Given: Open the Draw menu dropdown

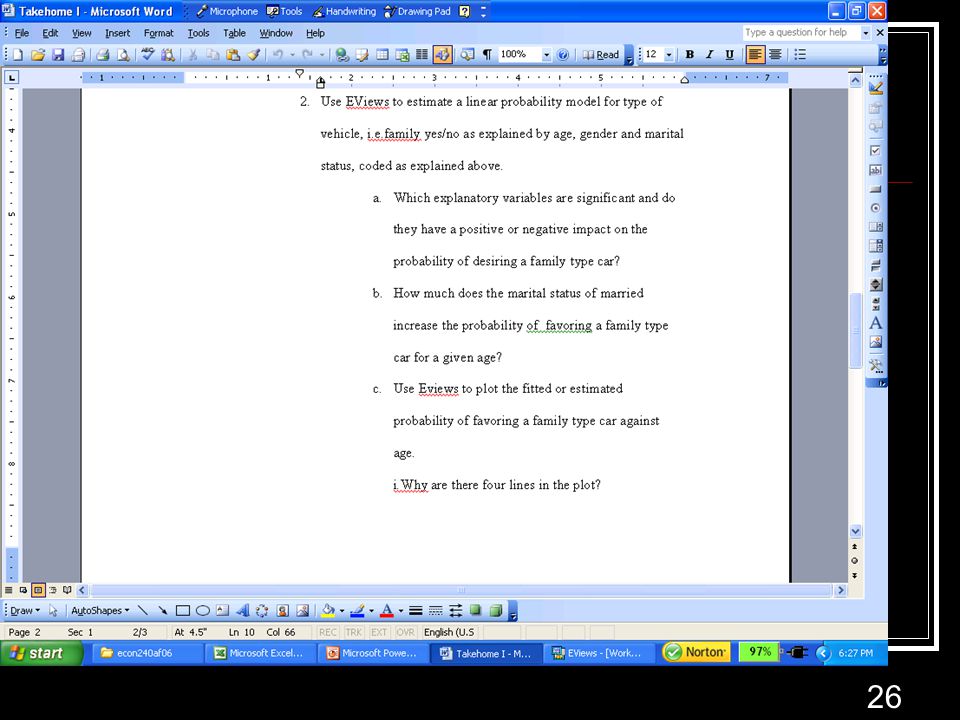Looking at the screenshot, I should coord(24,610).
